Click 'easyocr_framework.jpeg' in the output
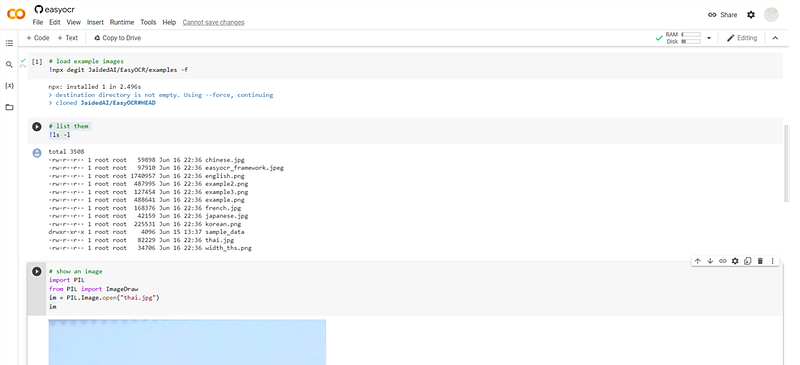 click(x=244, y=168)
